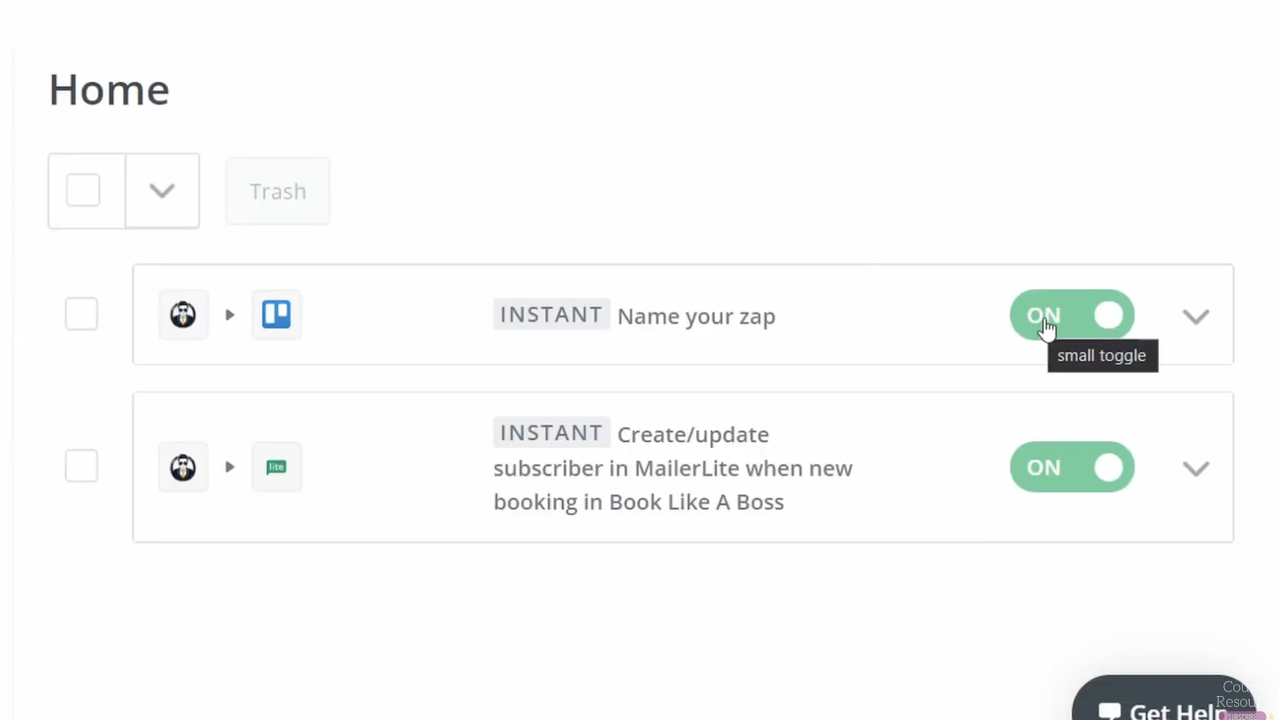
Task: Open the bulk selection dropdown arrow
Action: click(x=162, y=190)
